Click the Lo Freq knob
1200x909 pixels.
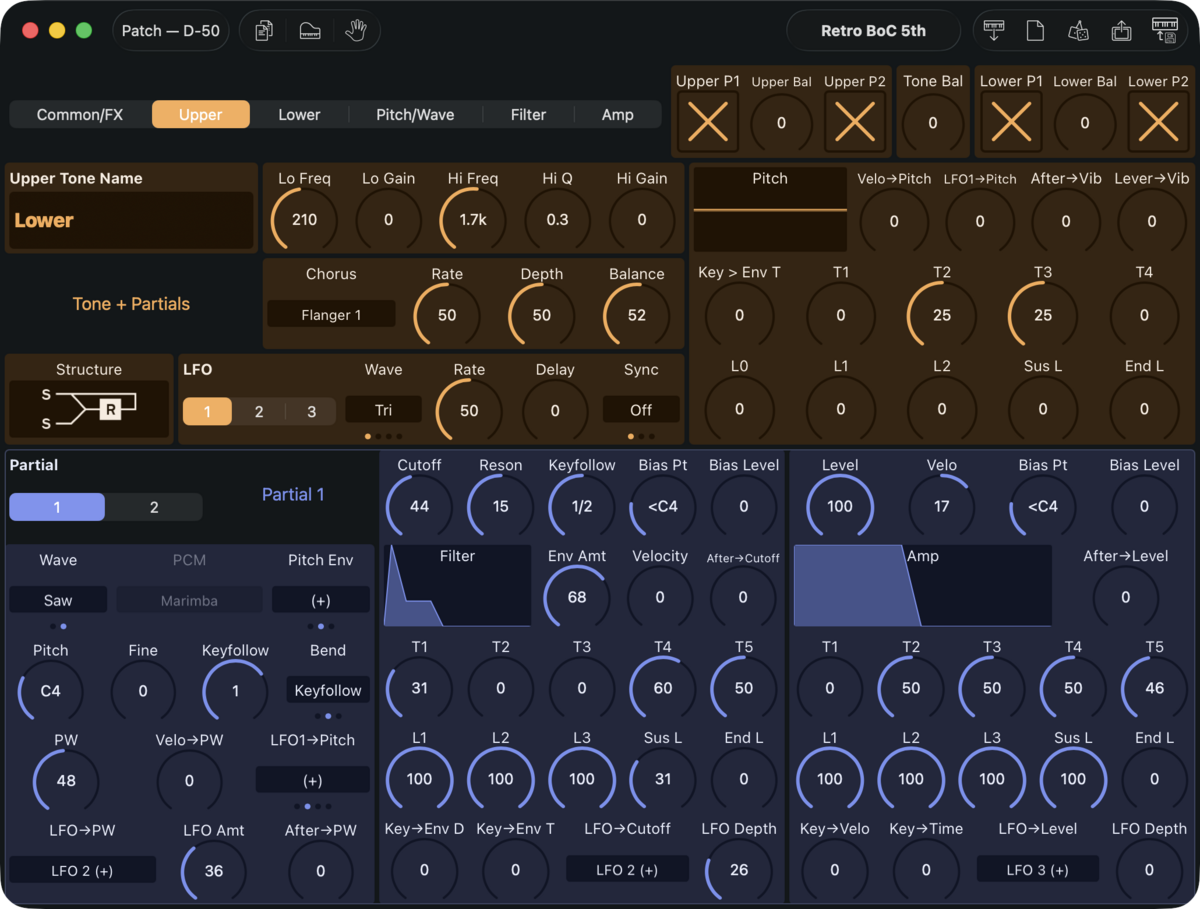click(304, 219)
